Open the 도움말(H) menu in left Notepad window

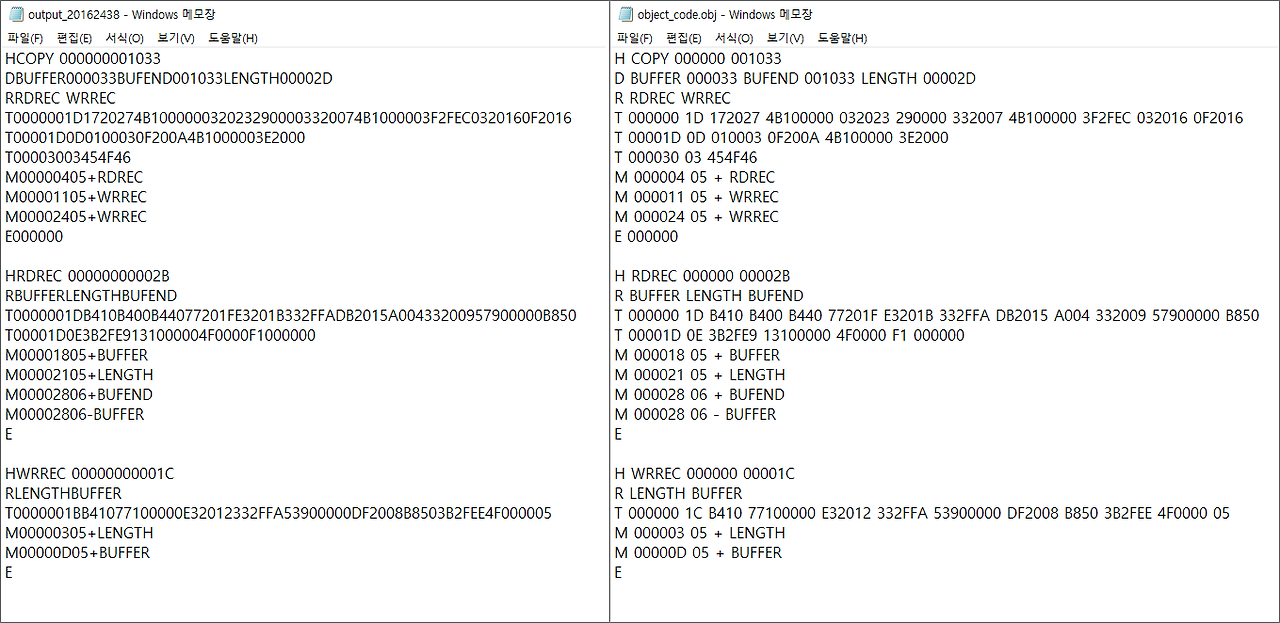coord(230,38)
